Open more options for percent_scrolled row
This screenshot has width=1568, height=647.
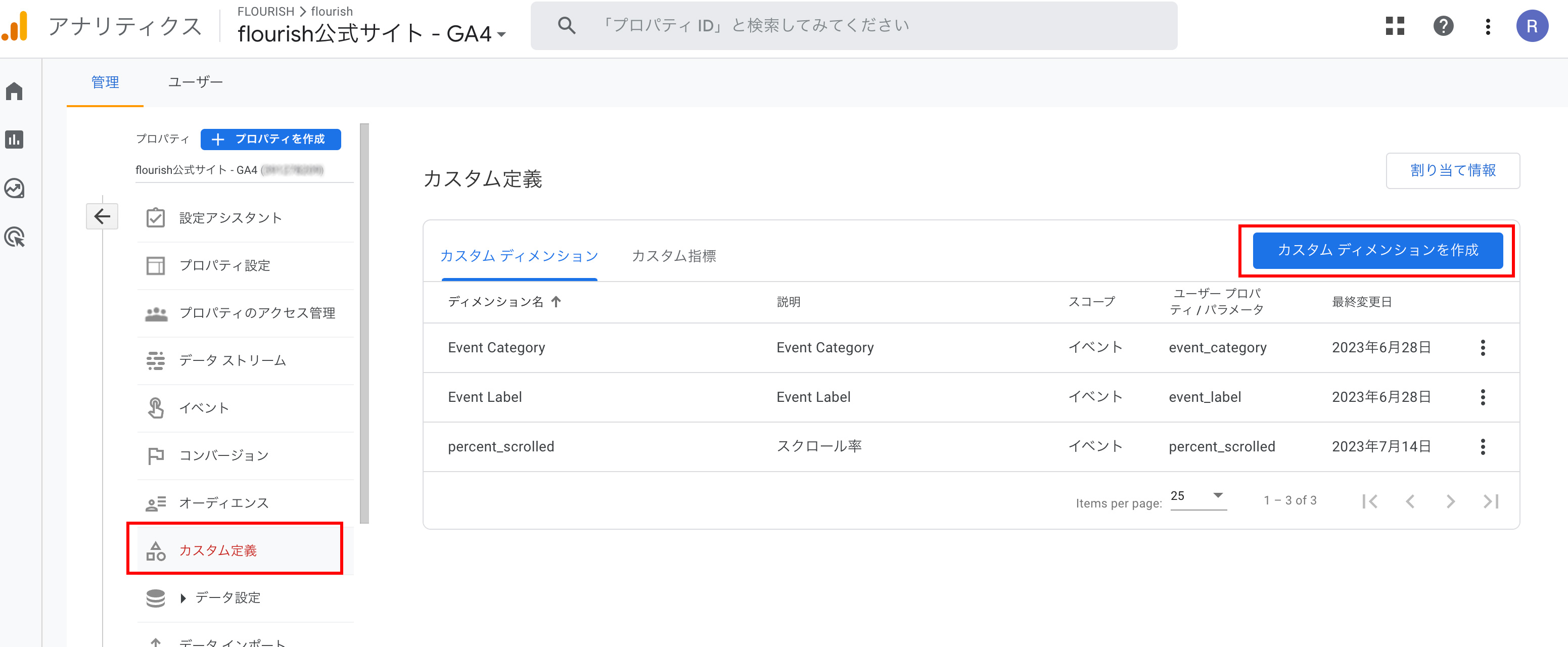(x=1483, y=447)
